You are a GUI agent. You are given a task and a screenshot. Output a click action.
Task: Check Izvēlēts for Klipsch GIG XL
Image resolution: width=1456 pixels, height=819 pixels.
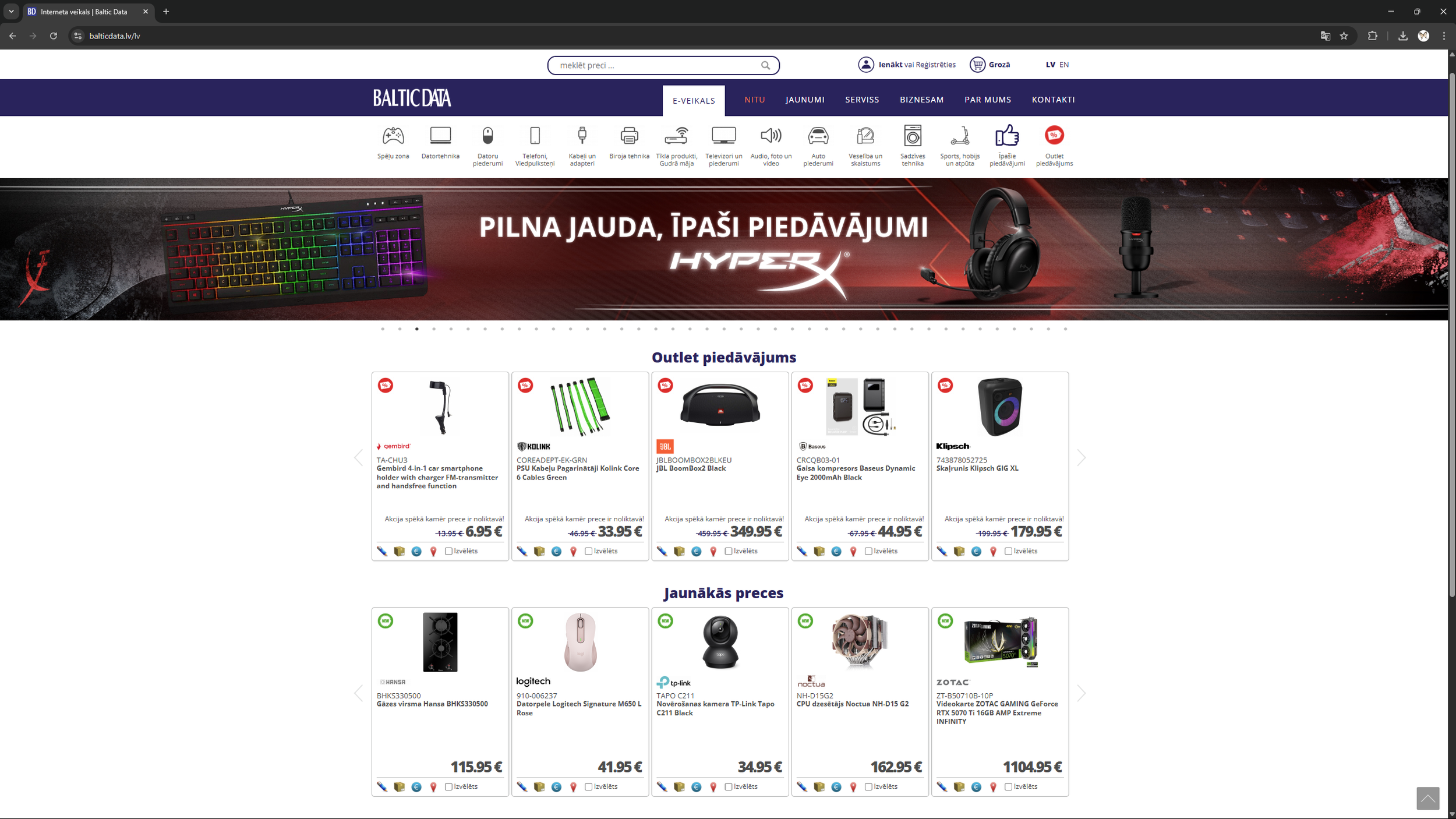[1008, 551]
